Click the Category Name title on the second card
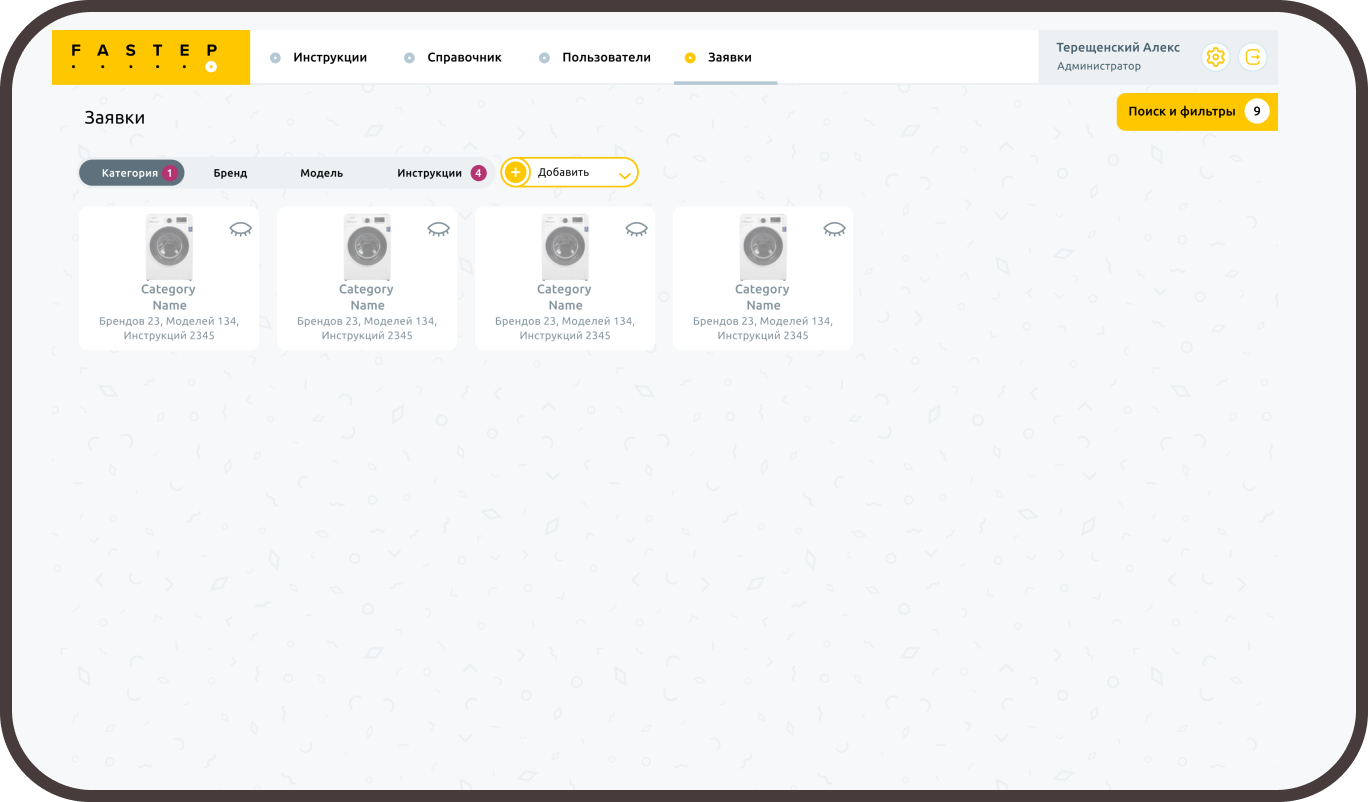The height and width of the screenshot is (802, 1368). coord(367,297)
